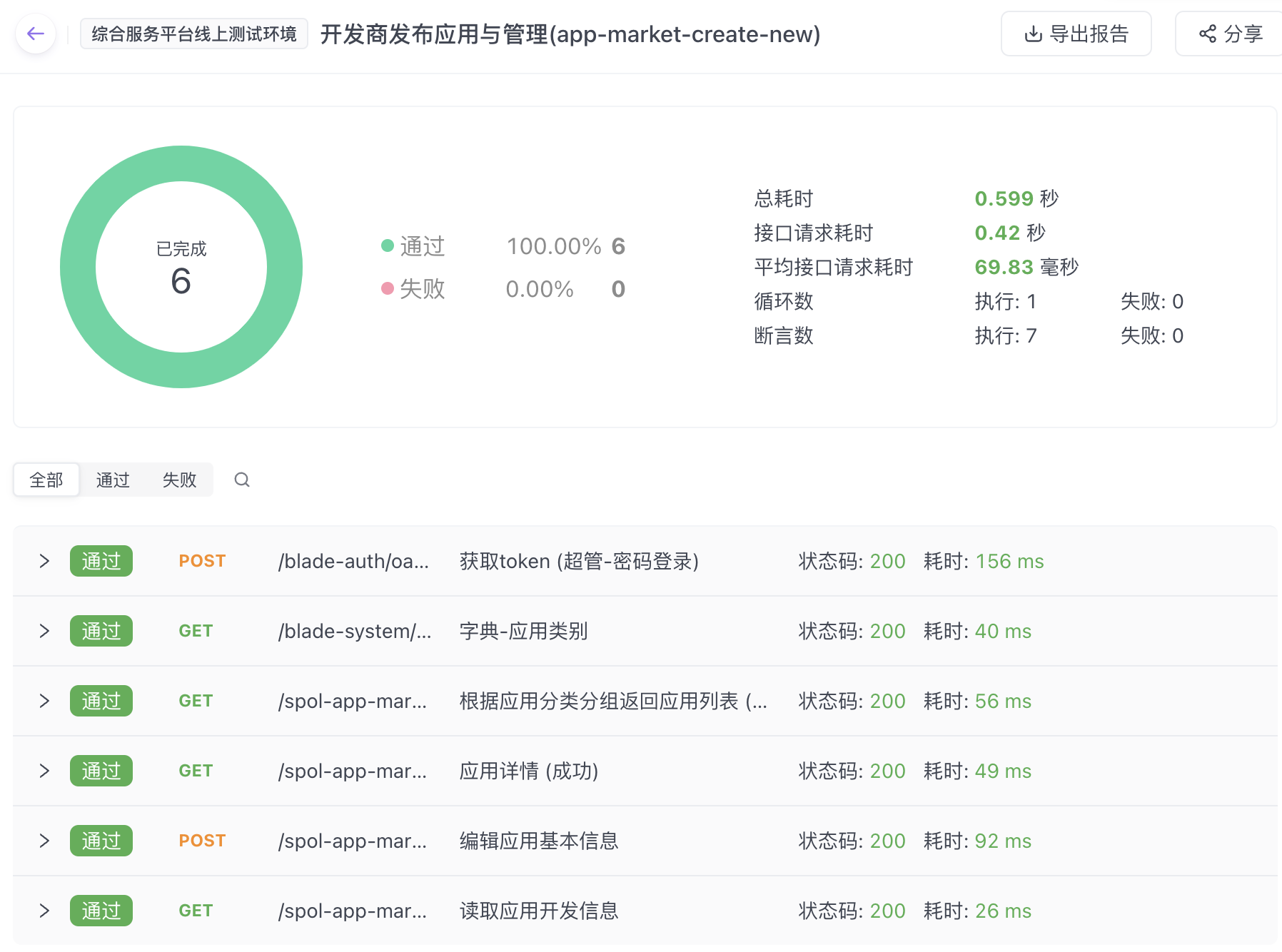Click the pink 失败 legend dot
The width and height of the screenshot is (1282, 952).
pyautogui.click(x=388, y=288)
